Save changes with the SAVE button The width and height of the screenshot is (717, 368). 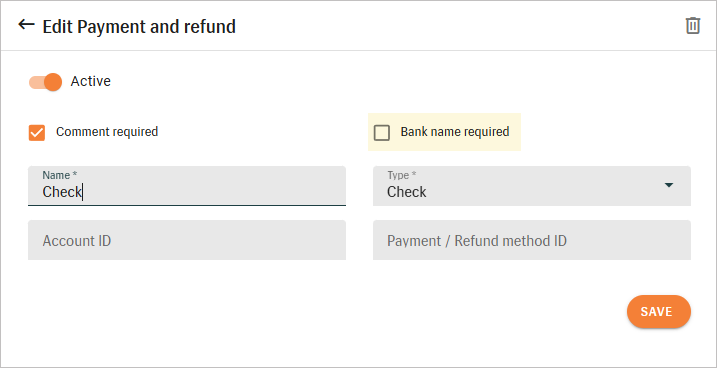click(x=658, y=312)
